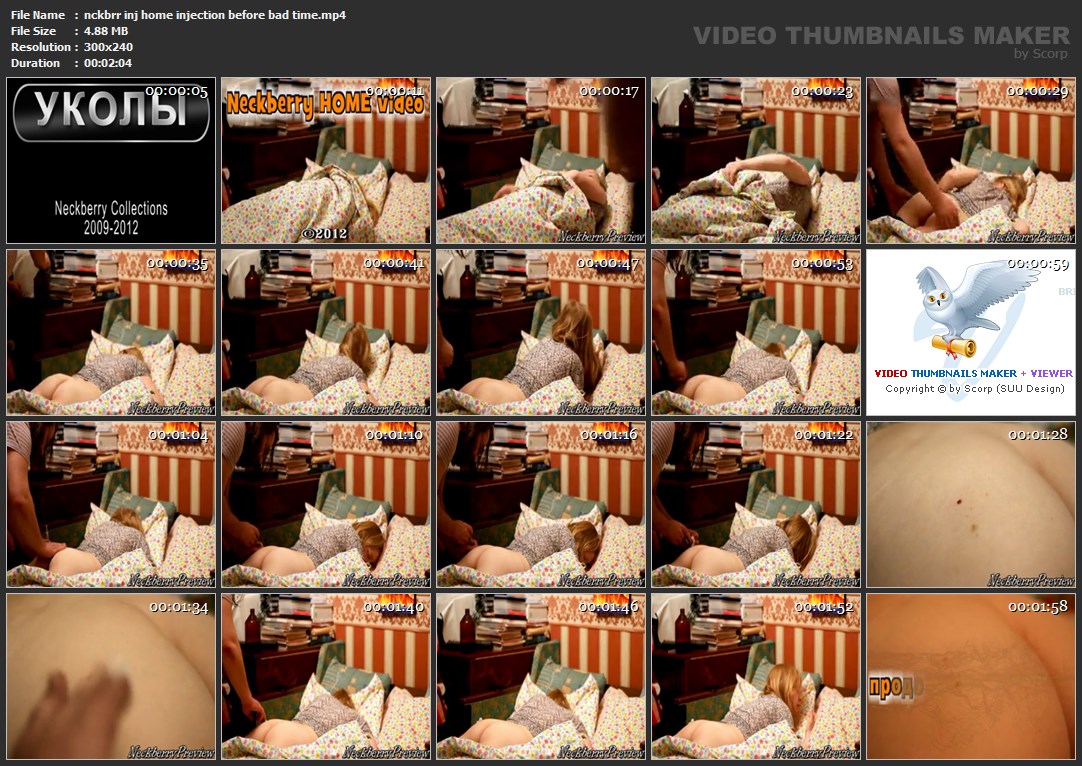1082x766 pixels.
Task: Open the title card thumbnail at 00:00:05
Action: tap(111, 161)
